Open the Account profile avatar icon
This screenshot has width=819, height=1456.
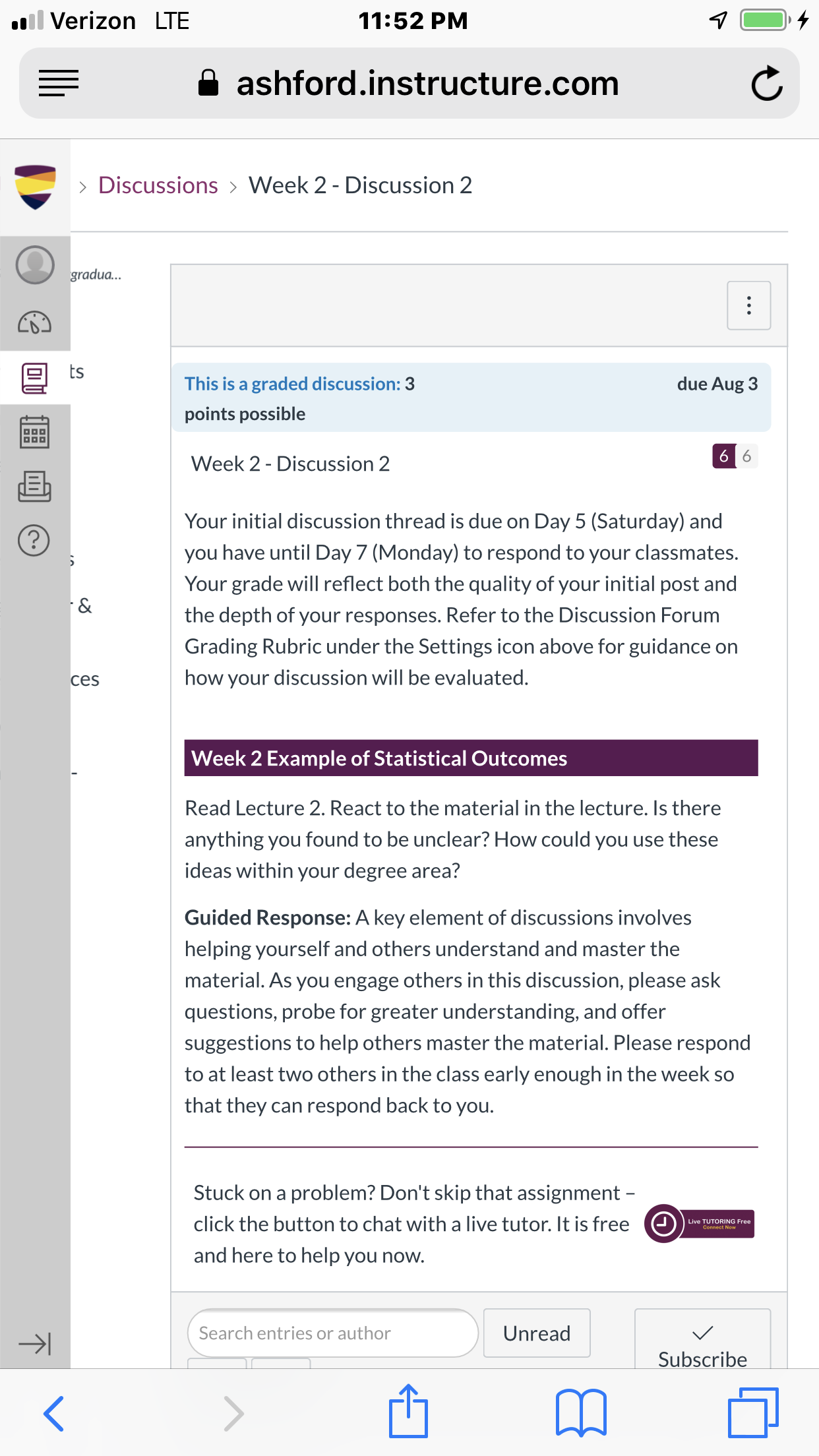pos(35,265)
